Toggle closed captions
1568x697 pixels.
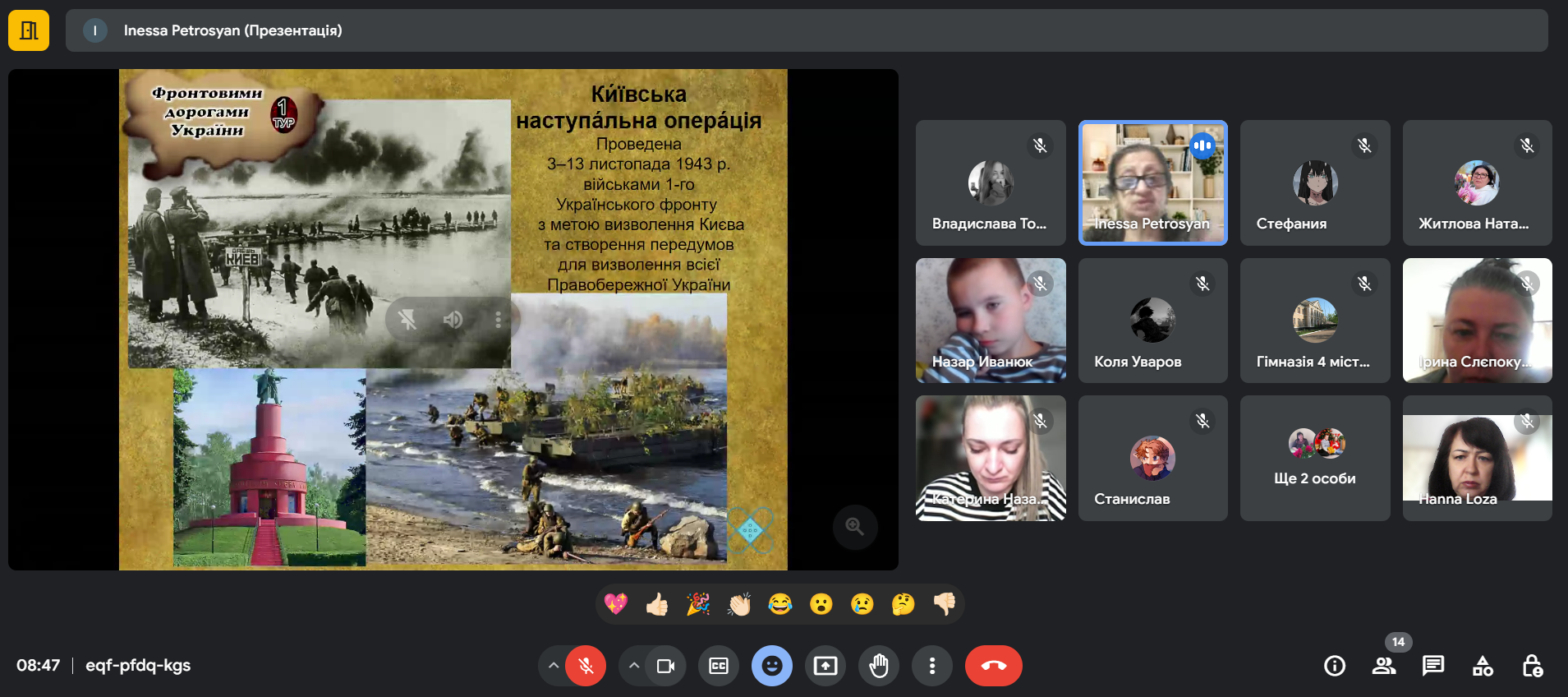pos(719,666)
